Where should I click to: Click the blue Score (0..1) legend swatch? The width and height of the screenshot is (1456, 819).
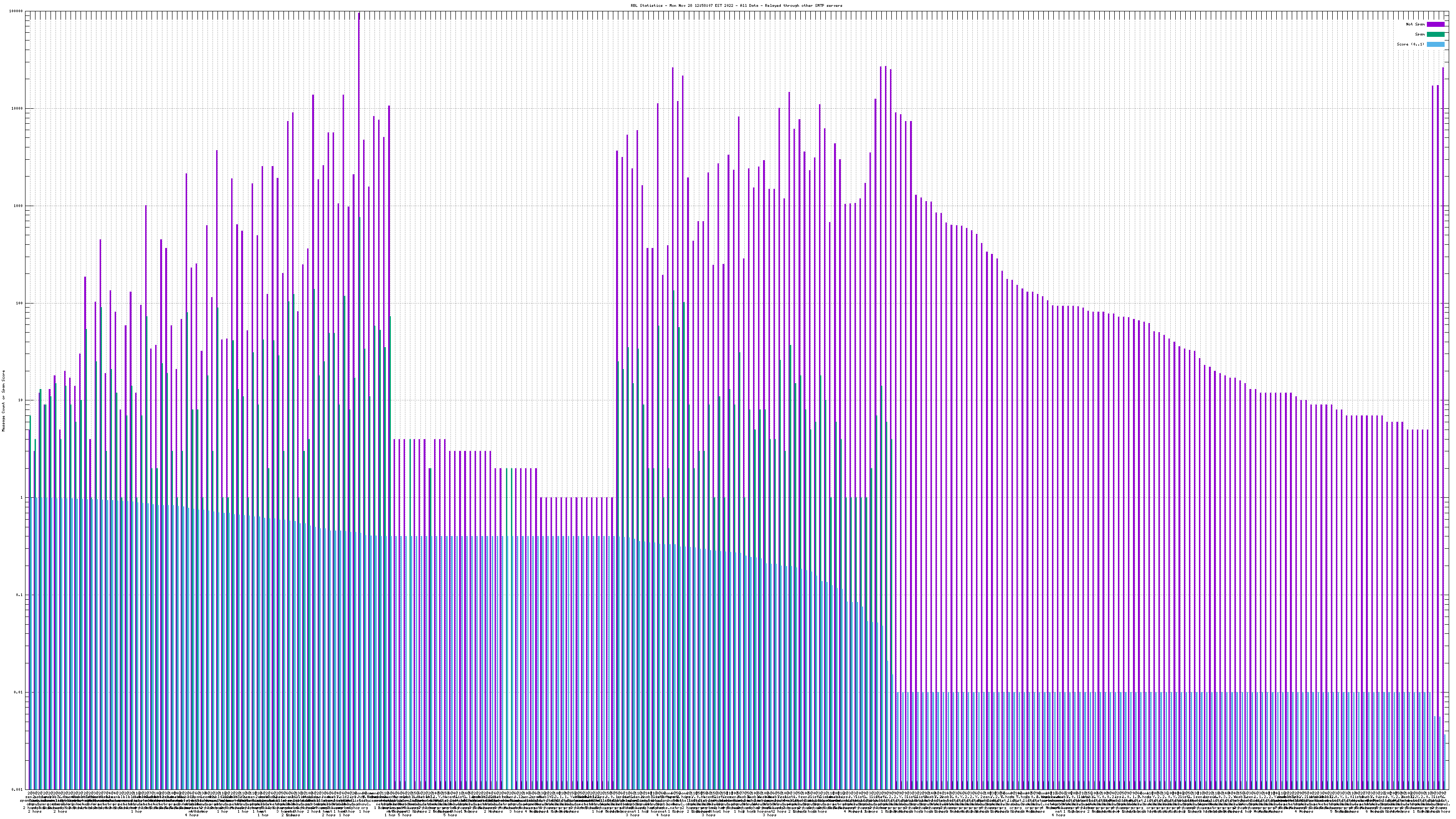(1435, 44)
